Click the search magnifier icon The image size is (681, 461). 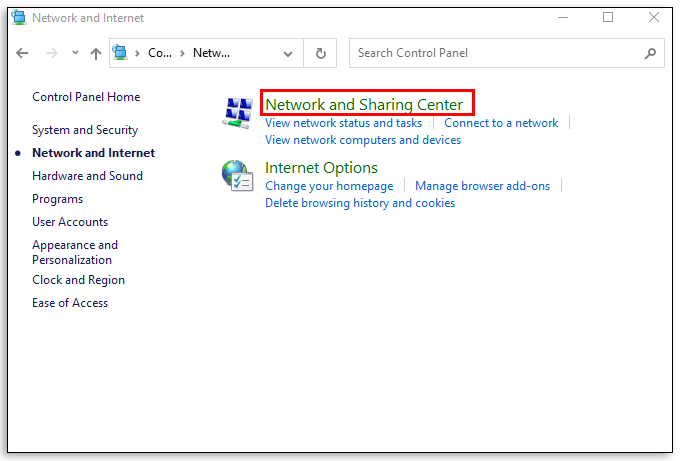click(650, 53)
